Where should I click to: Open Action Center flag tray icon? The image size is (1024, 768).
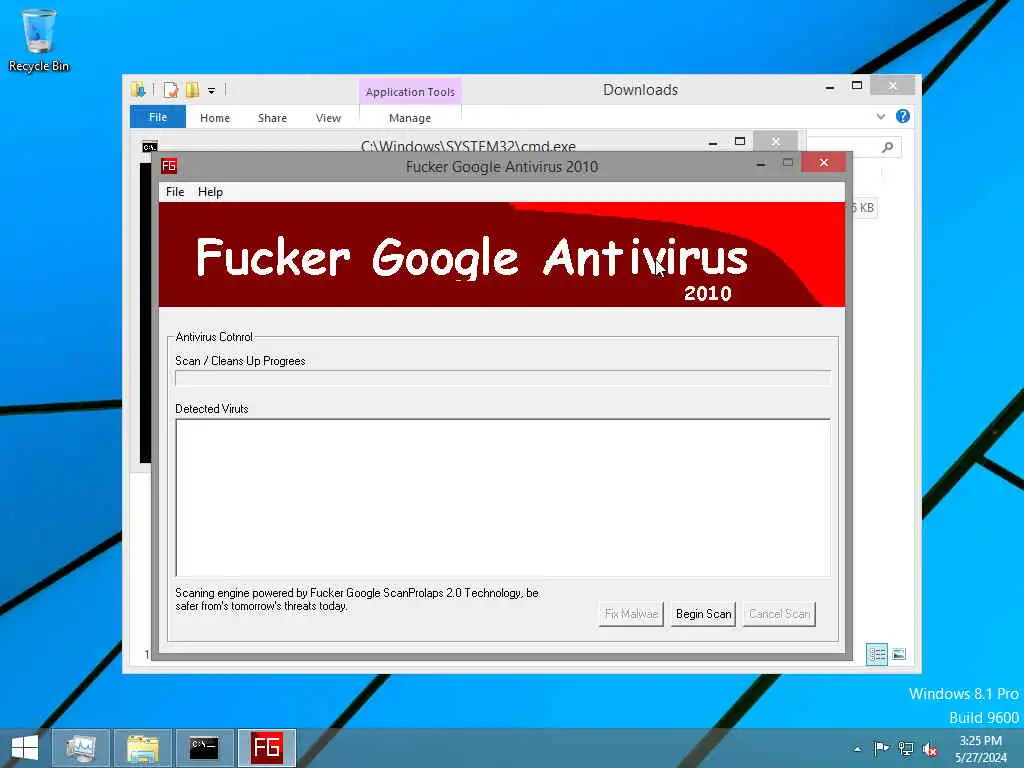point(881,748)
